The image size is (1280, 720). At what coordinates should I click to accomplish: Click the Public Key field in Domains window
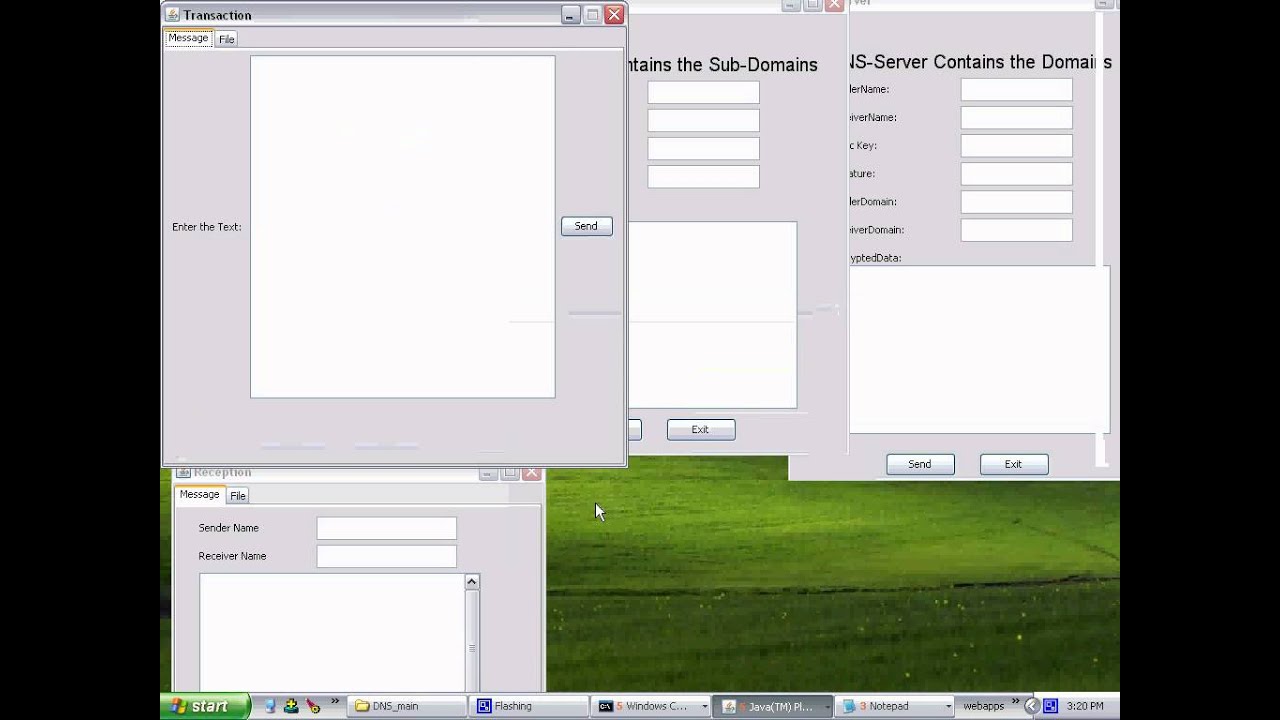[x=1016, y=146]
